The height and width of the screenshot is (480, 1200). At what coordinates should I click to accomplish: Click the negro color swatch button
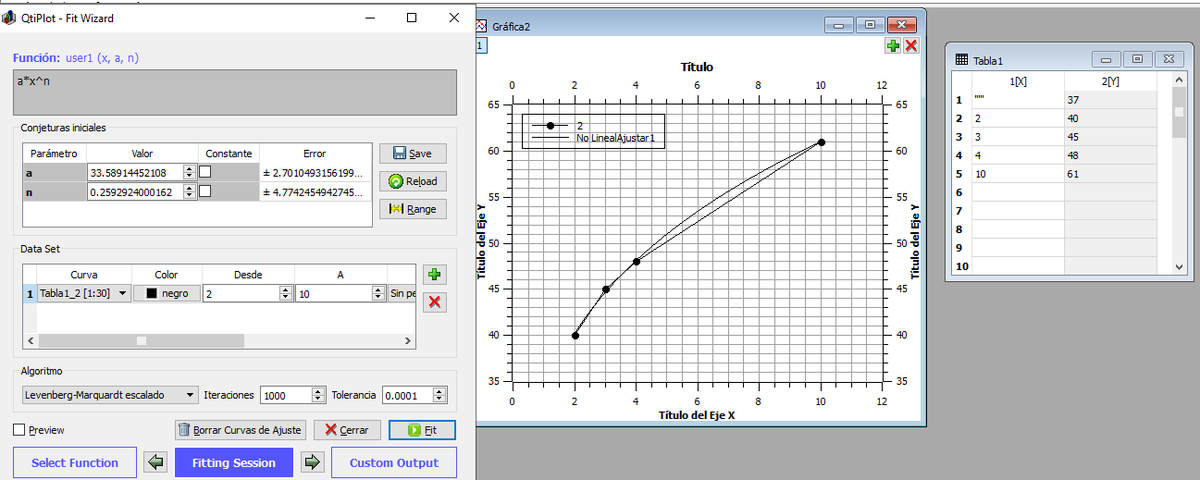tap(168, 294)
